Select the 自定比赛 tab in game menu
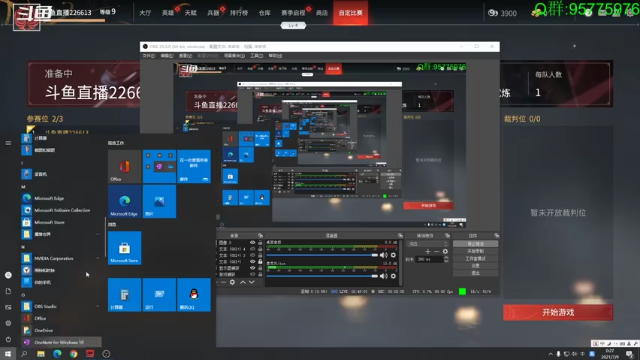Viewport: 640px width, 360px height. pyautogui.click(x=351, y=13)
